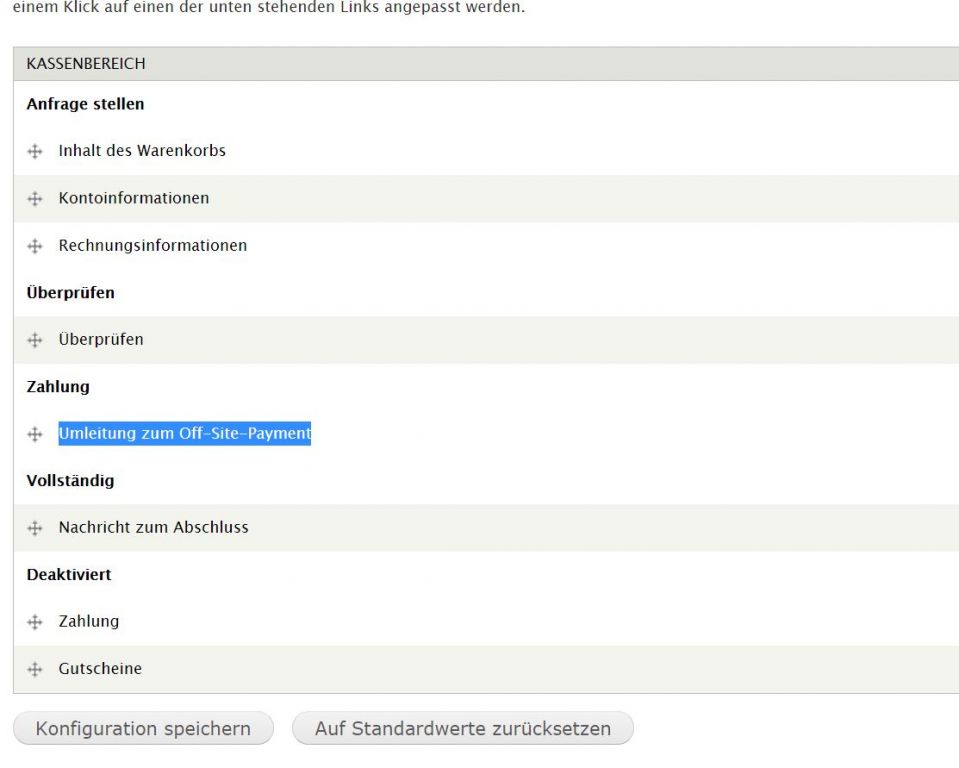Click the Nachricht zum Abschluss label

153,527
